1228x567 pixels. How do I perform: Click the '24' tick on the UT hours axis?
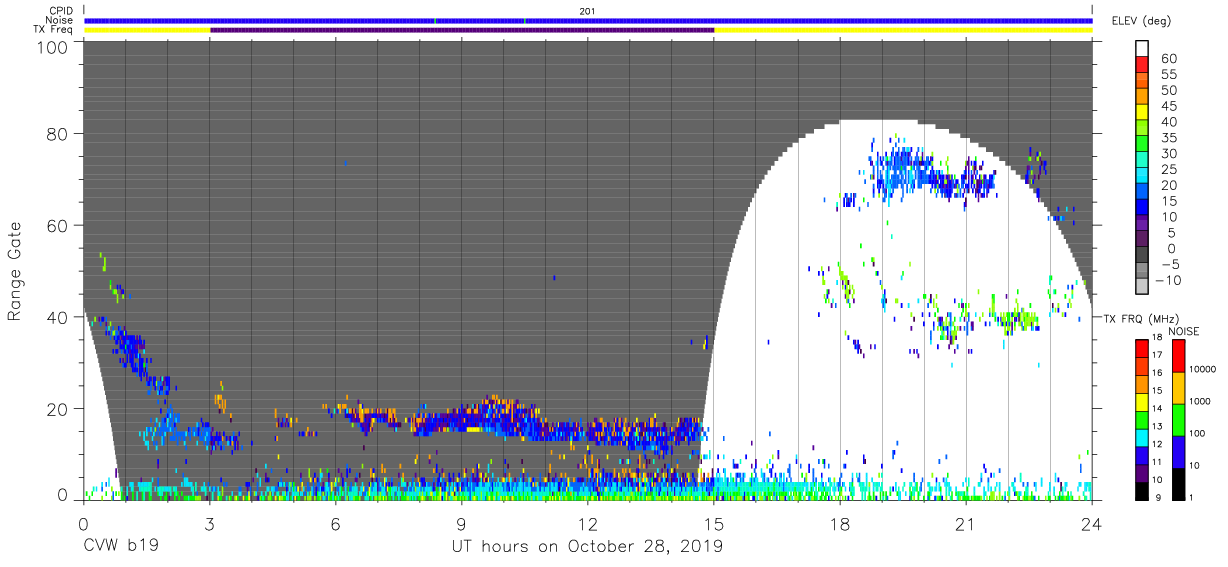[1091, 523]
